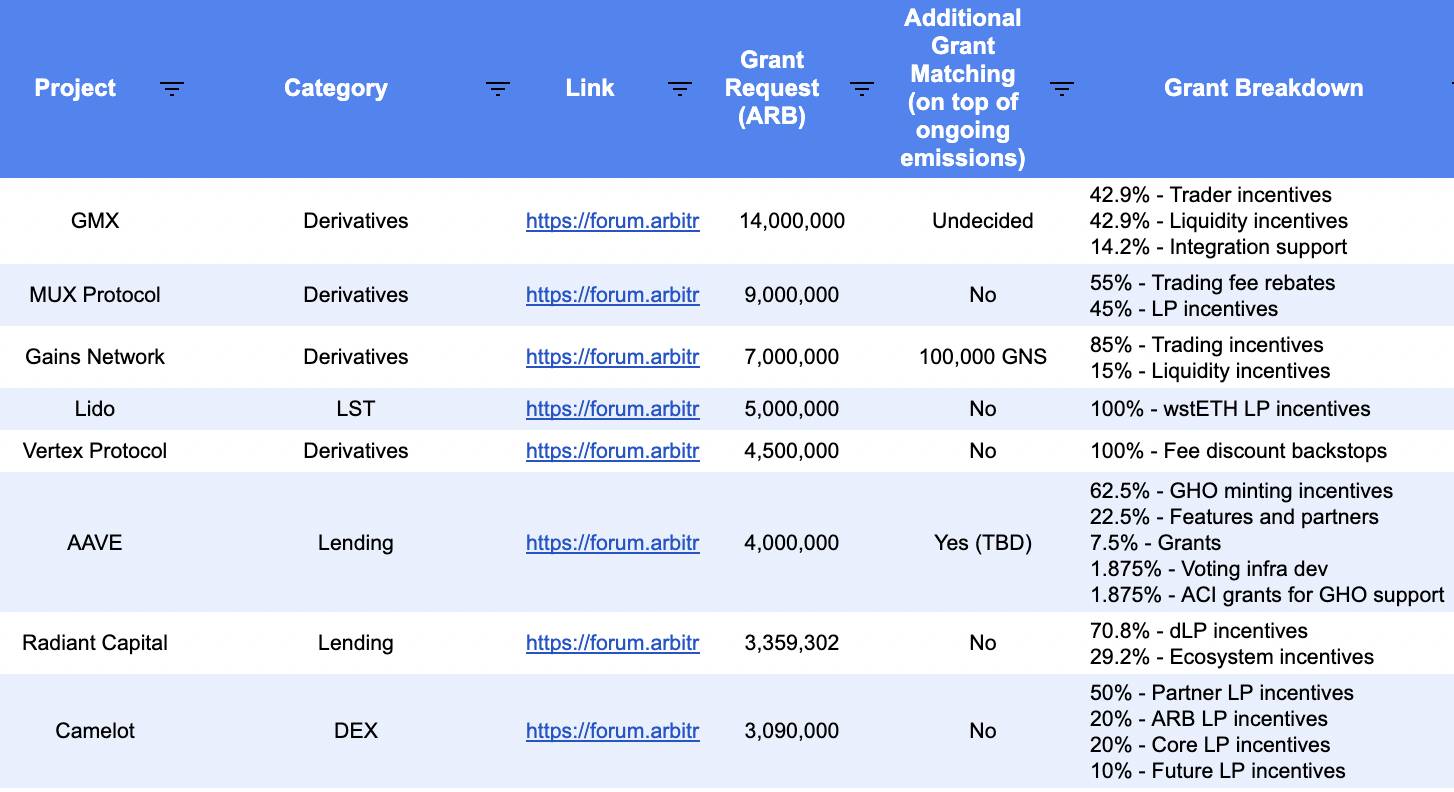Select the Grant Request (ARB) header
The image size is (1454, 792).
(792, 89)
